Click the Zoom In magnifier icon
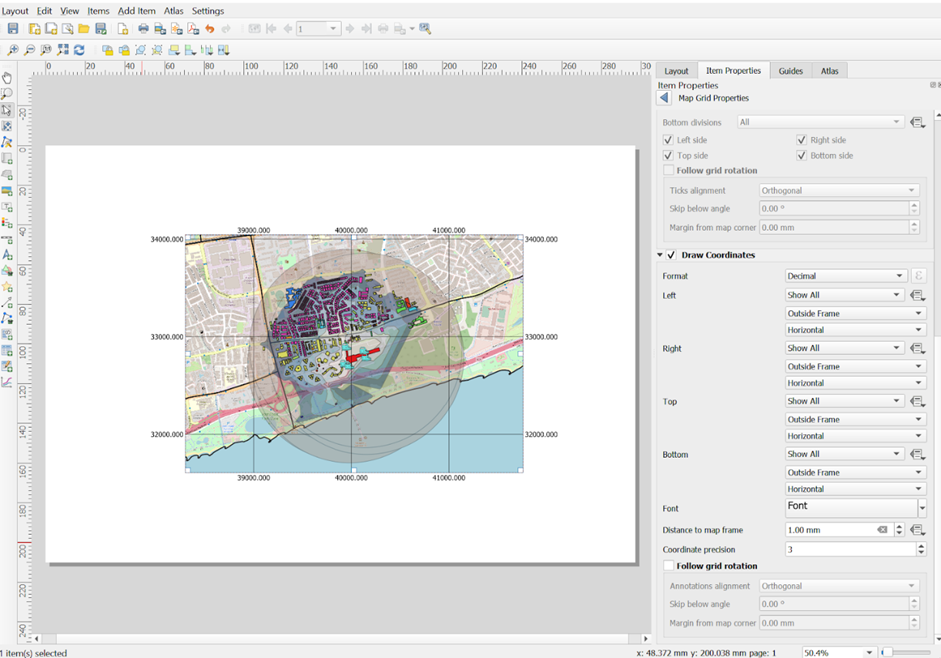 pos(13,50)
